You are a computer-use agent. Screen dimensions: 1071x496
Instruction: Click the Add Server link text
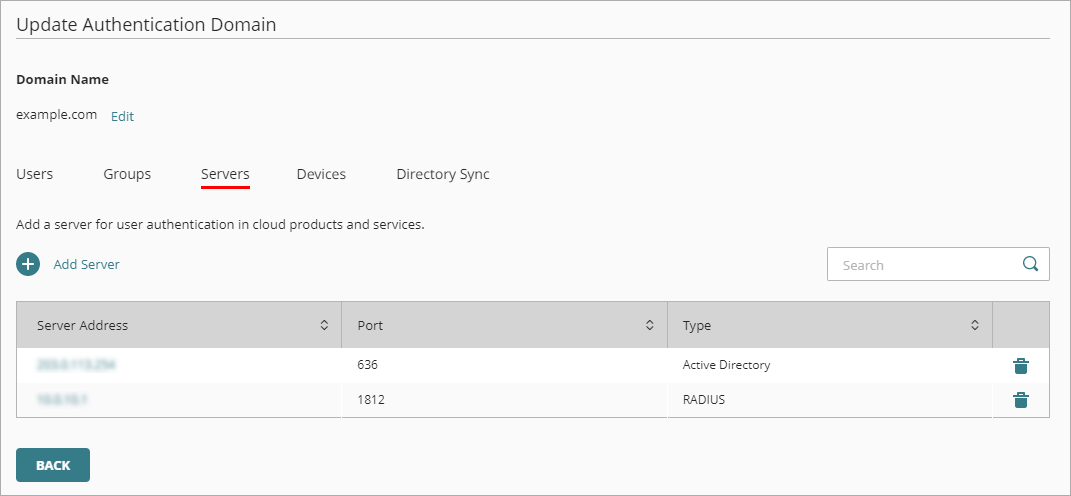point(86,265)
